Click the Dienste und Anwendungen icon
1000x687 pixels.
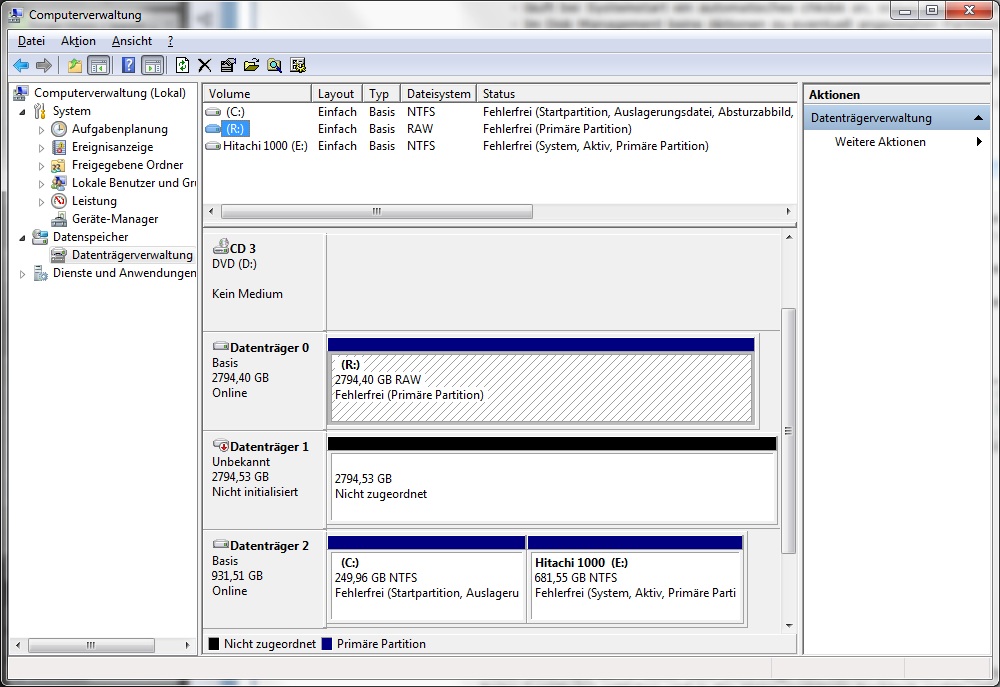pyautogui.click(x=40, y=273)
